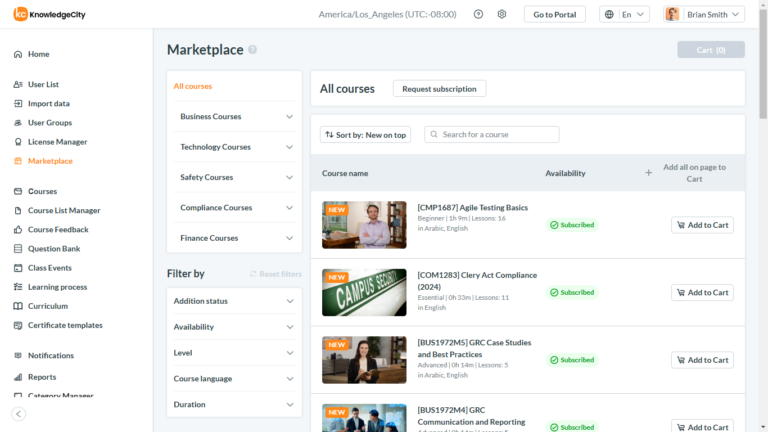Open the Brian Smith user menu
Viewport: 768px width, 432px height.
click(704, 14)
